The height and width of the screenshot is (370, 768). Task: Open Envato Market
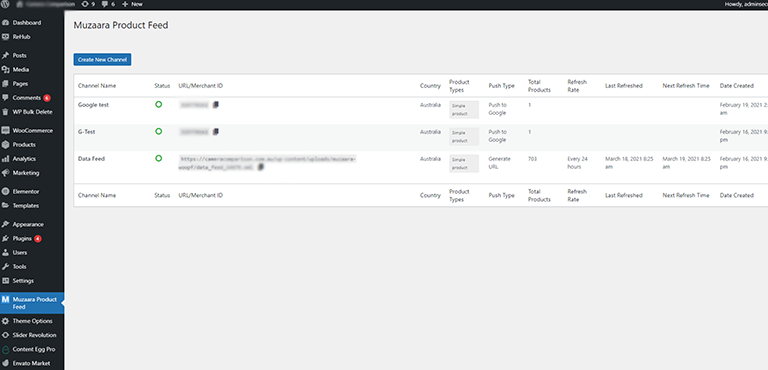[32, 364]
